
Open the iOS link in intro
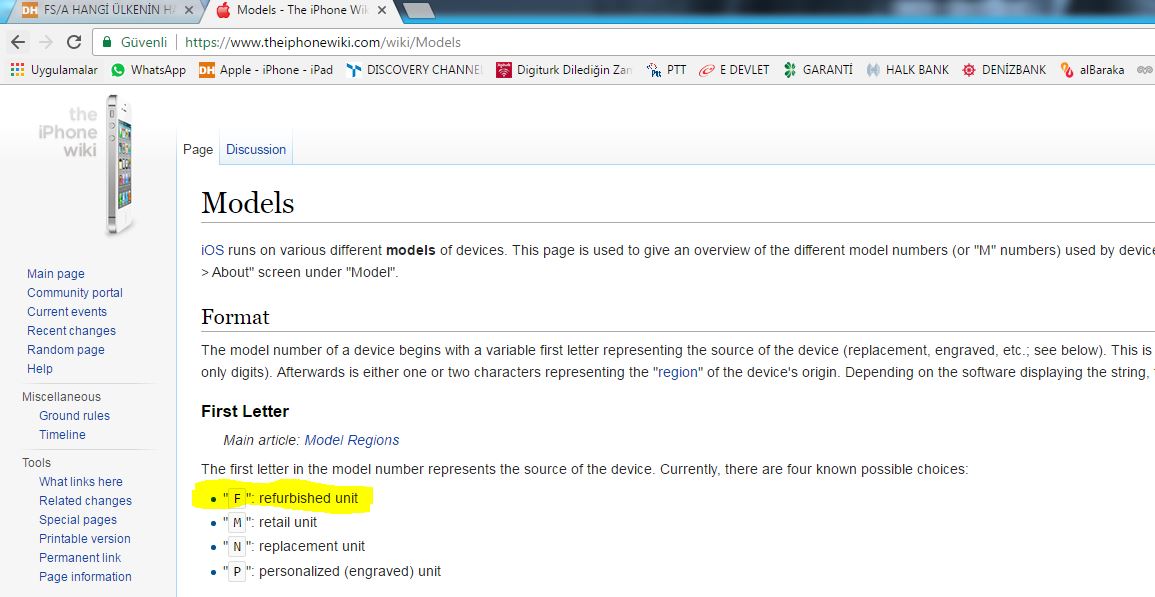point(212,251)
